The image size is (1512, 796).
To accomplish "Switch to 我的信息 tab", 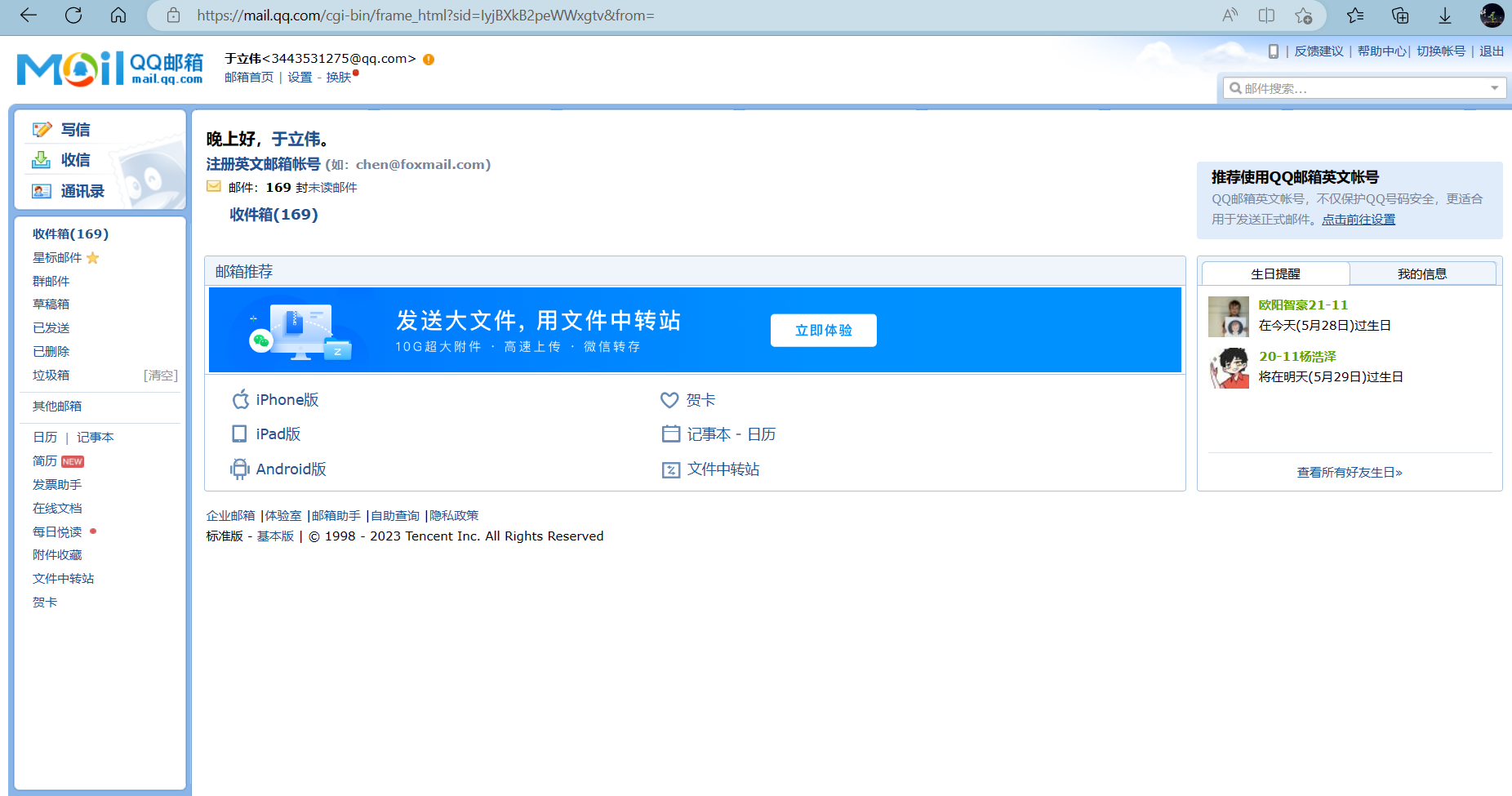I will 1422,273.
